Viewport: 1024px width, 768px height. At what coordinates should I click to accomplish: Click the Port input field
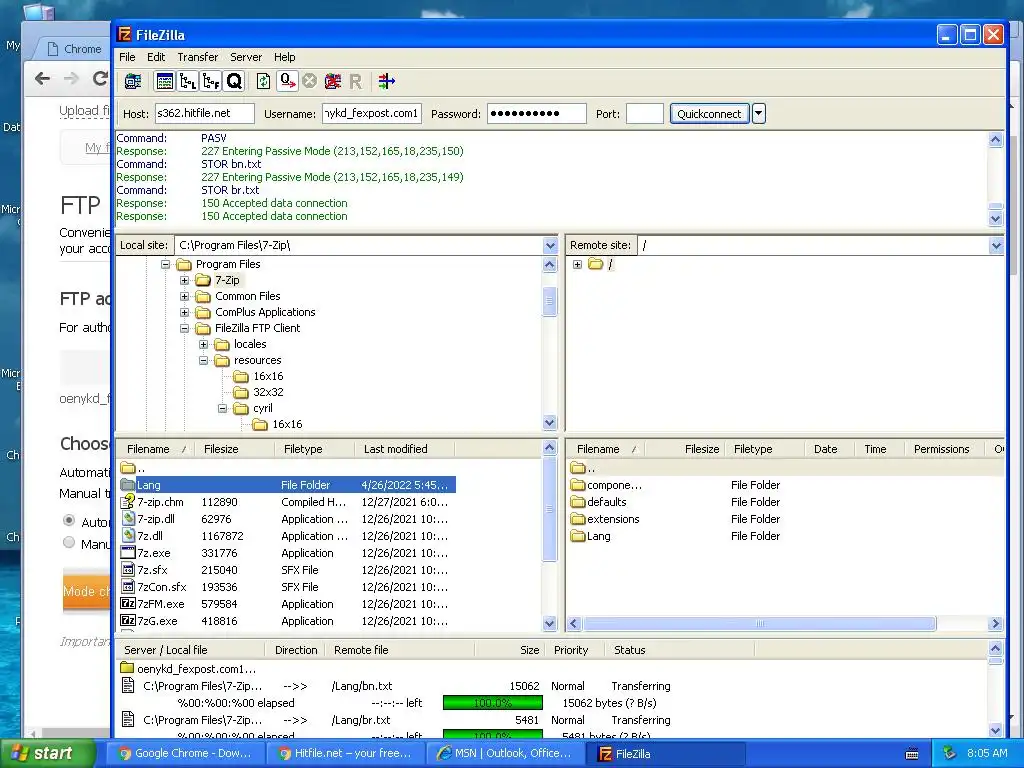point(645,114)
